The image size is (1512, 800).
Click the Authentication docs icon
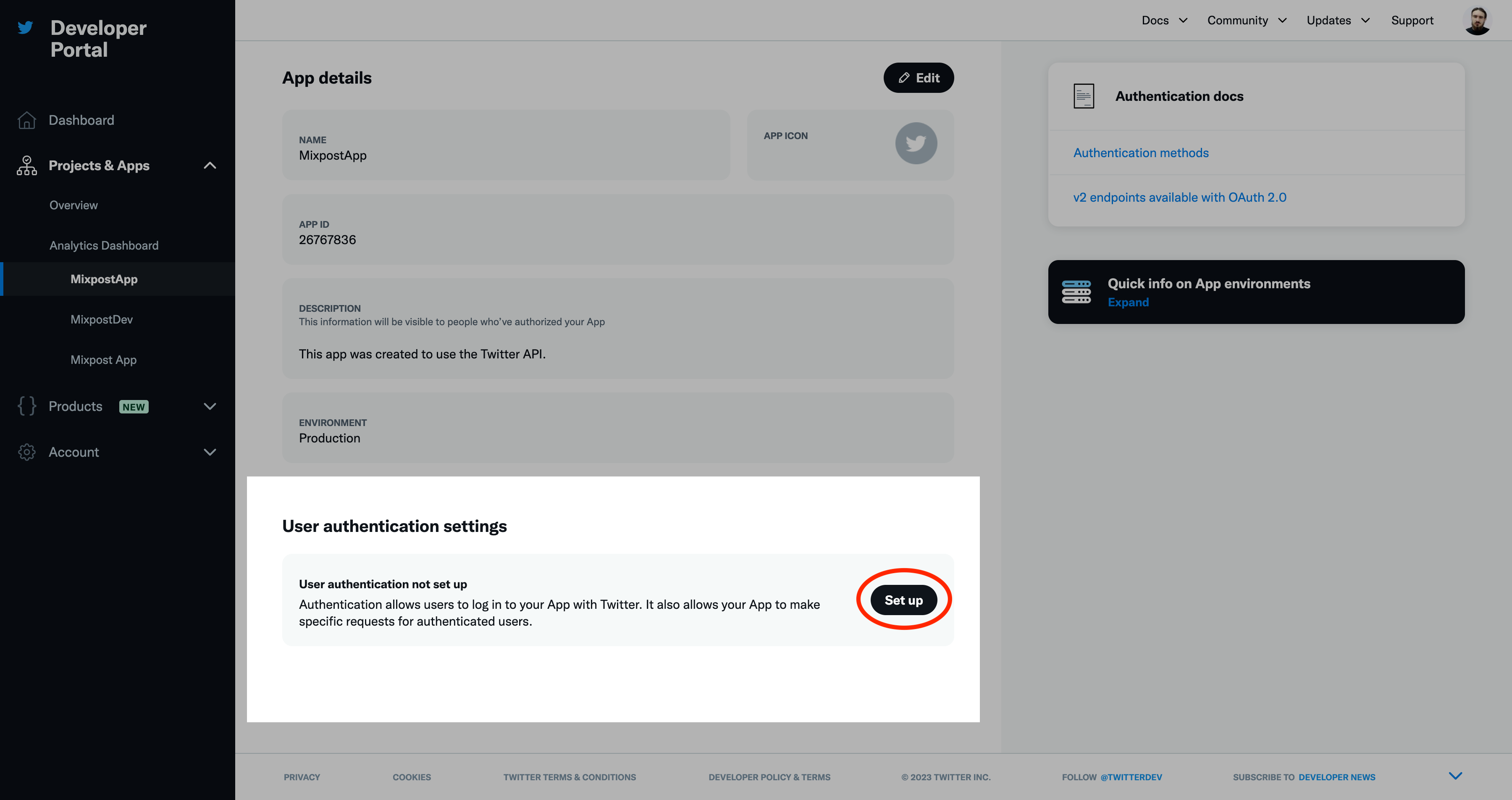1083,96
